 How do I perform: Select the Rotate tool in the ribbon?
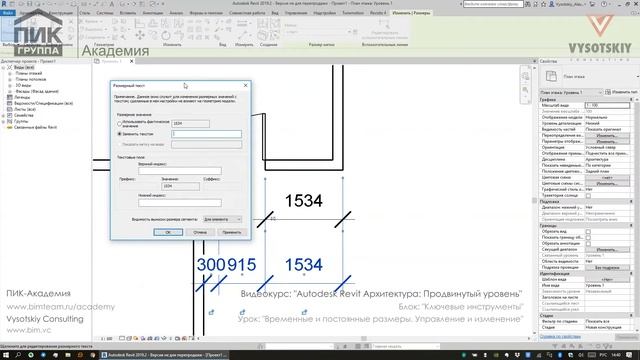[x=166, y=36]
